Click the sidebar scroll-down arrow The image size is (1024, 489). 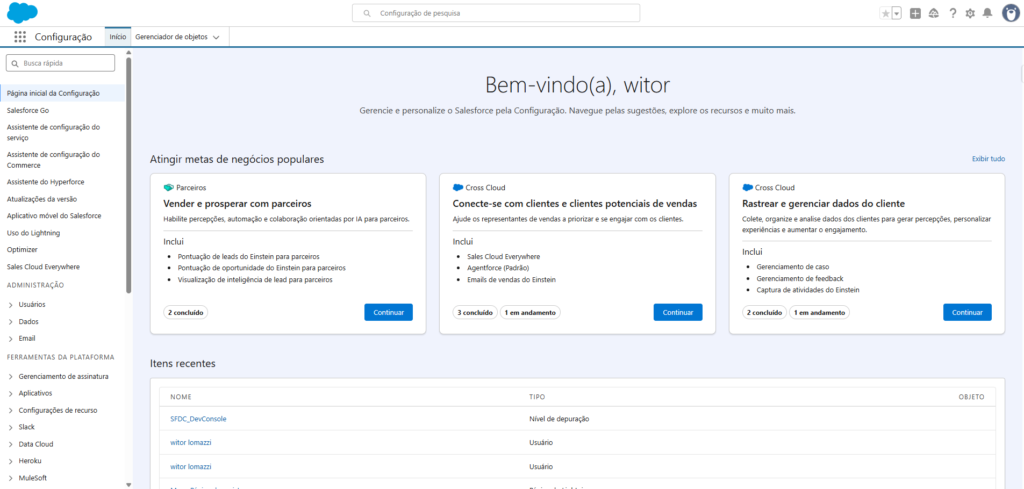(129, 484)
